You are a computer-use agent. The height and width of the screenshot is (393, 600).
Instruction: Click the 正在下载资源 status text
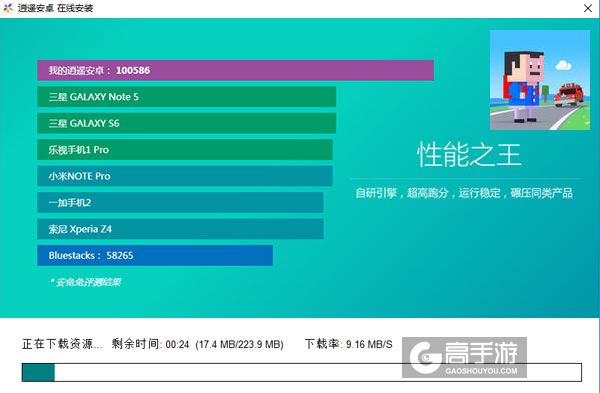(62, 344)
